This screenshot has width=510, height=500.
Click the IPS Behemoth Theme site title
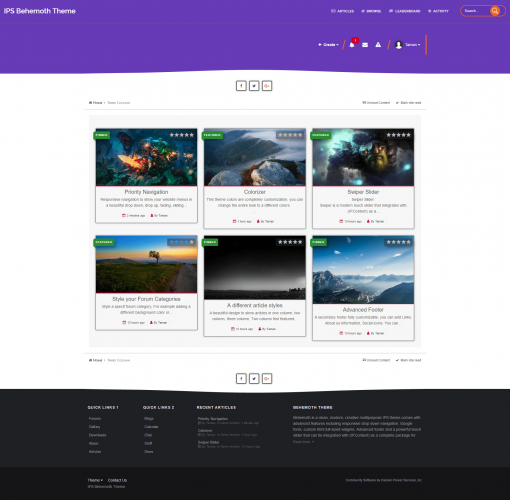click(40, 11)
